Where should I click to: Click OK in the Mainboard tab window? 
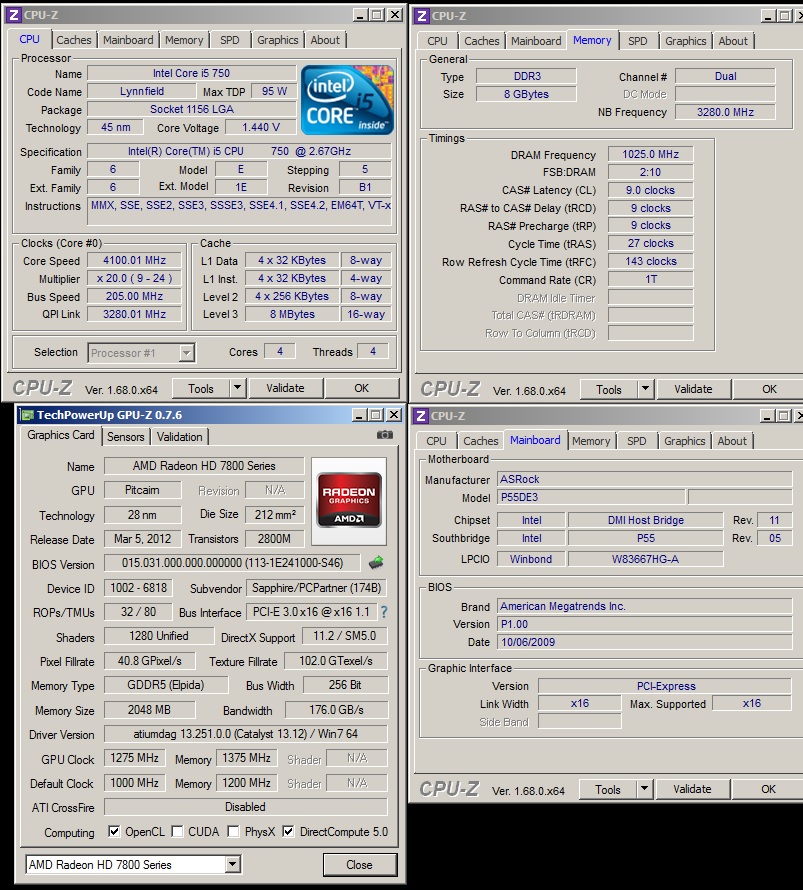click(768, 789)
